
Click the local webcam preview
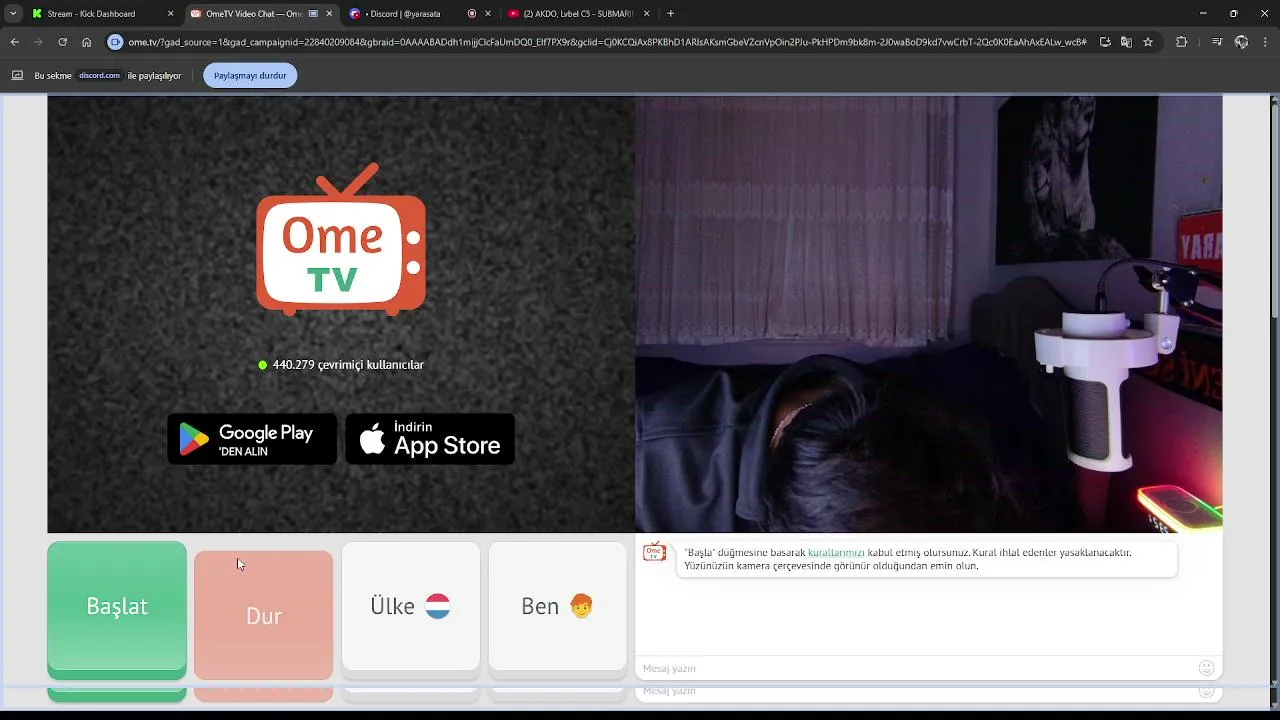coord(928,314)
